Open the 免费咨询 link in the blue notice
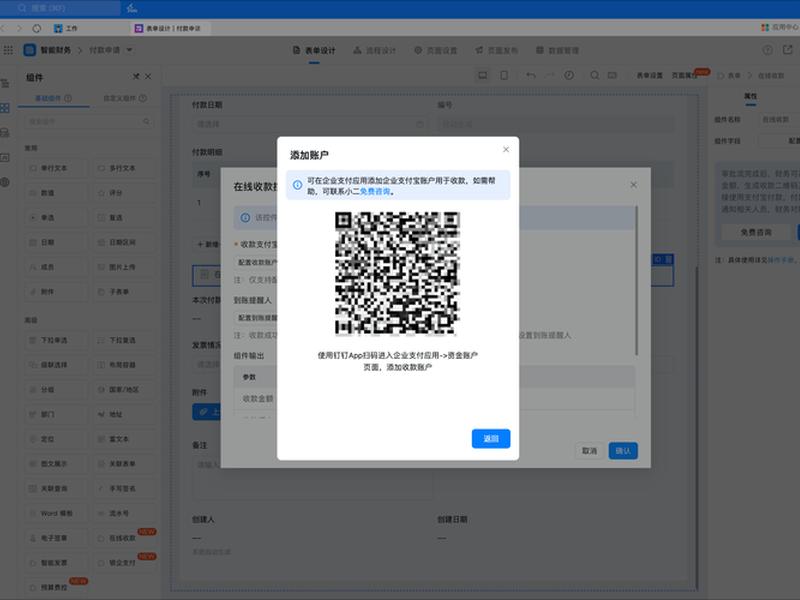800x600 pixels. (375, 191)
